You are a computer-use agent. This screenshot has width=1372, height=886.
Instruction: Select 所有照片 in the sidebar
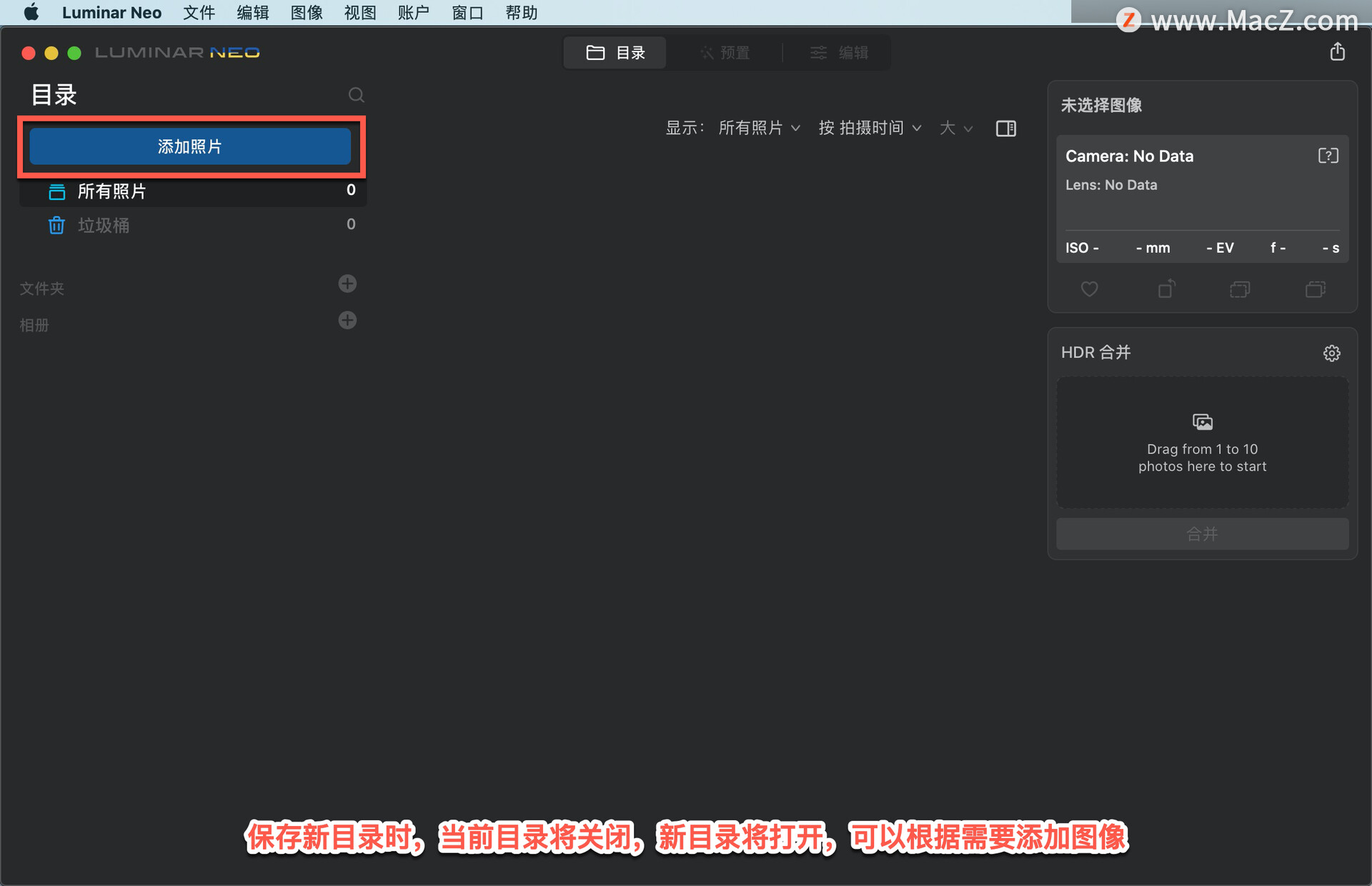tap(193, 191)
